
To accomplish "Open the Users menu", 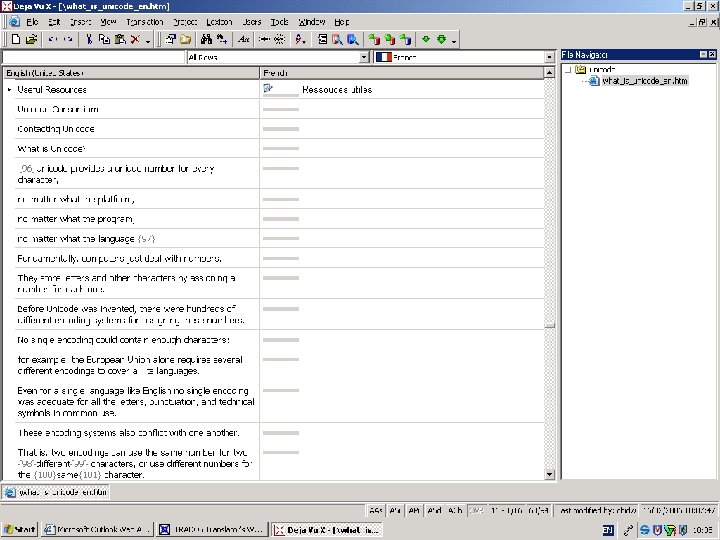I will [252, 22].
